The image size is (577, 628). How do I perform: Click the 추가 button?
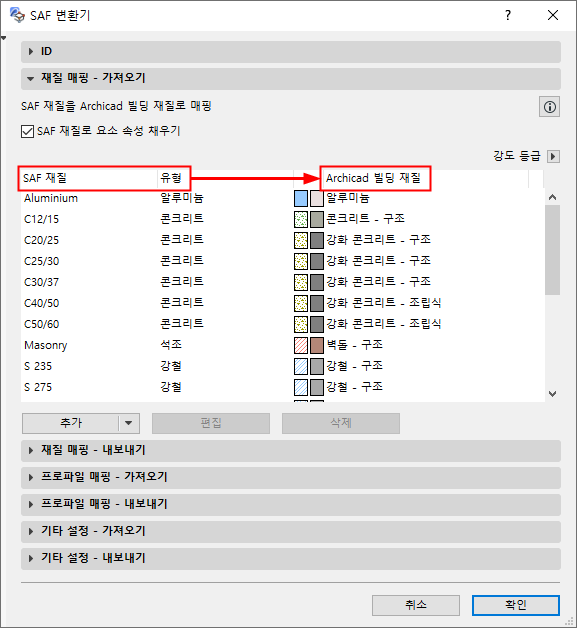[x=71, y=423]
